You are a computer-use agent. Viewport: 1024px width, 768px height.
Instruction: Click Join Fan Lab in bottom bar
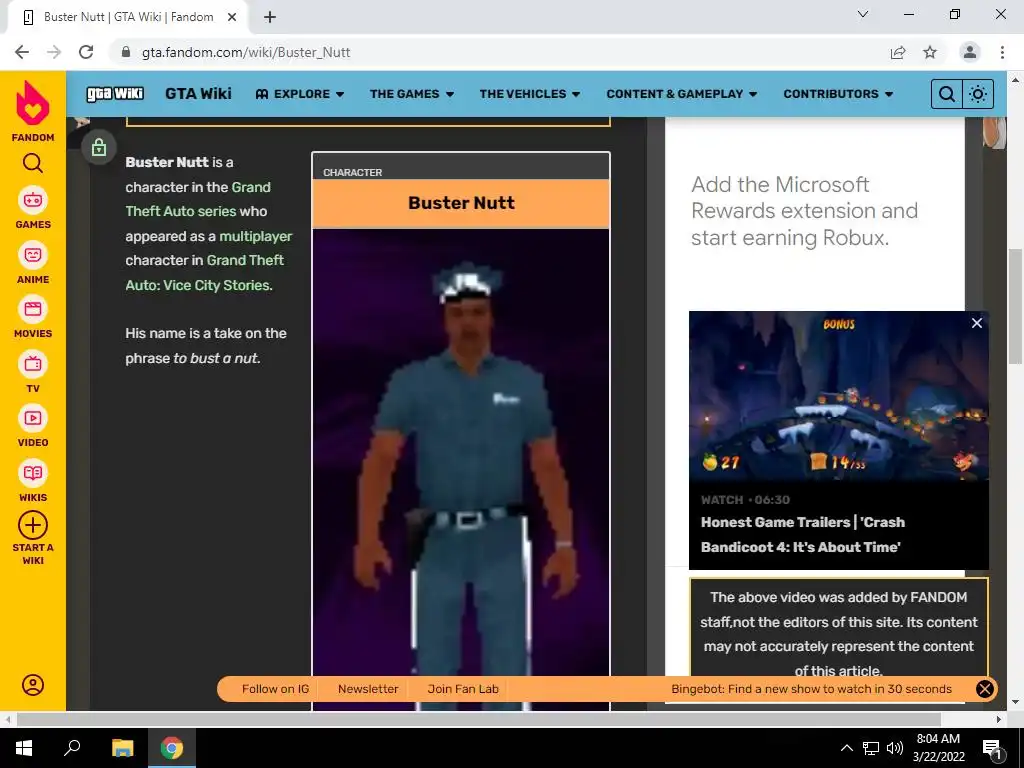coord(463,689)
